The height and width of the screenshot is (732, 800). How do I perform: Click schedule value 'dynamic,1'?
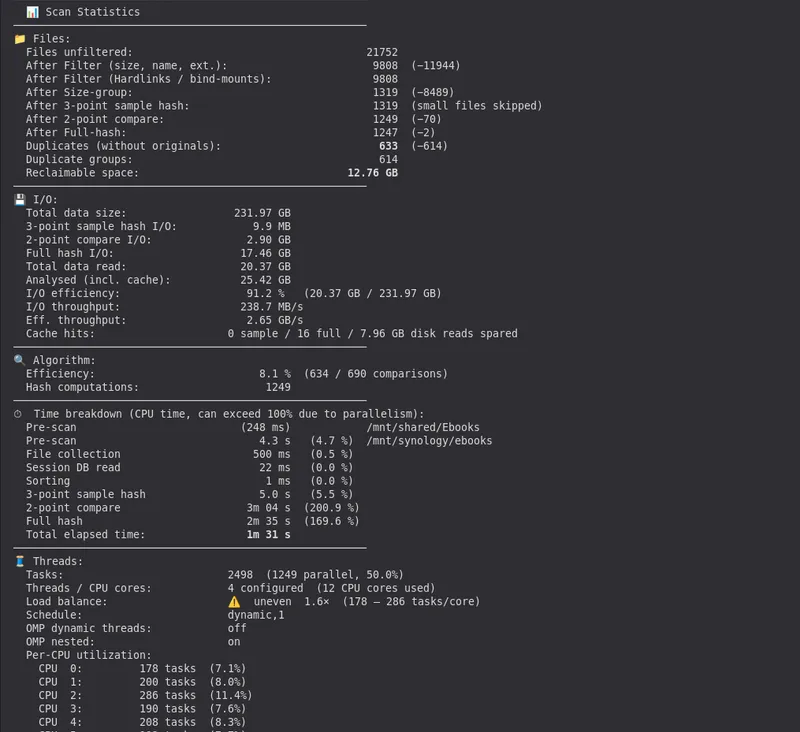click(x=256, y=615)
